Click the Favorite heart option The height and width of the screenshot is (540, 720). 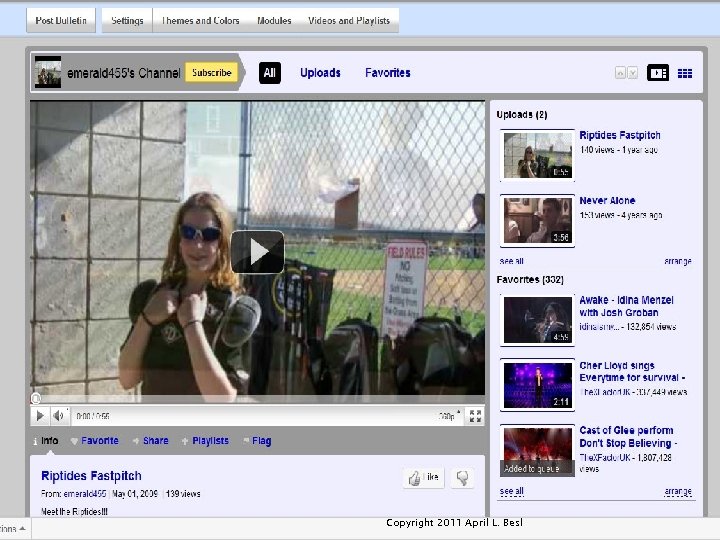point(95,441)
